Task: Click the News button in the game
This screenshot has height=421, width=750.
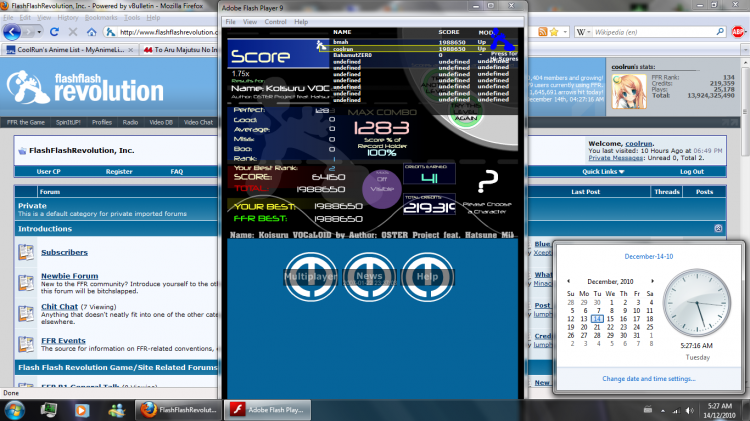Action: pos(369,277)
